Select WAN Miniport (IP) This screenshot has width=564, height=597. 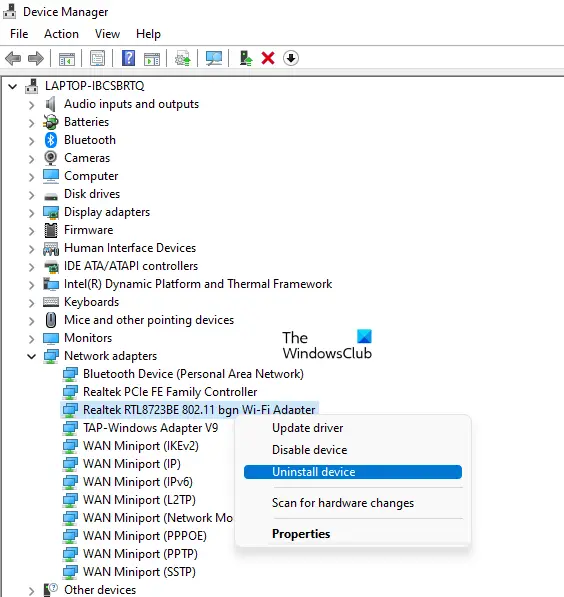pyautogui.click(x=131, y=464)
